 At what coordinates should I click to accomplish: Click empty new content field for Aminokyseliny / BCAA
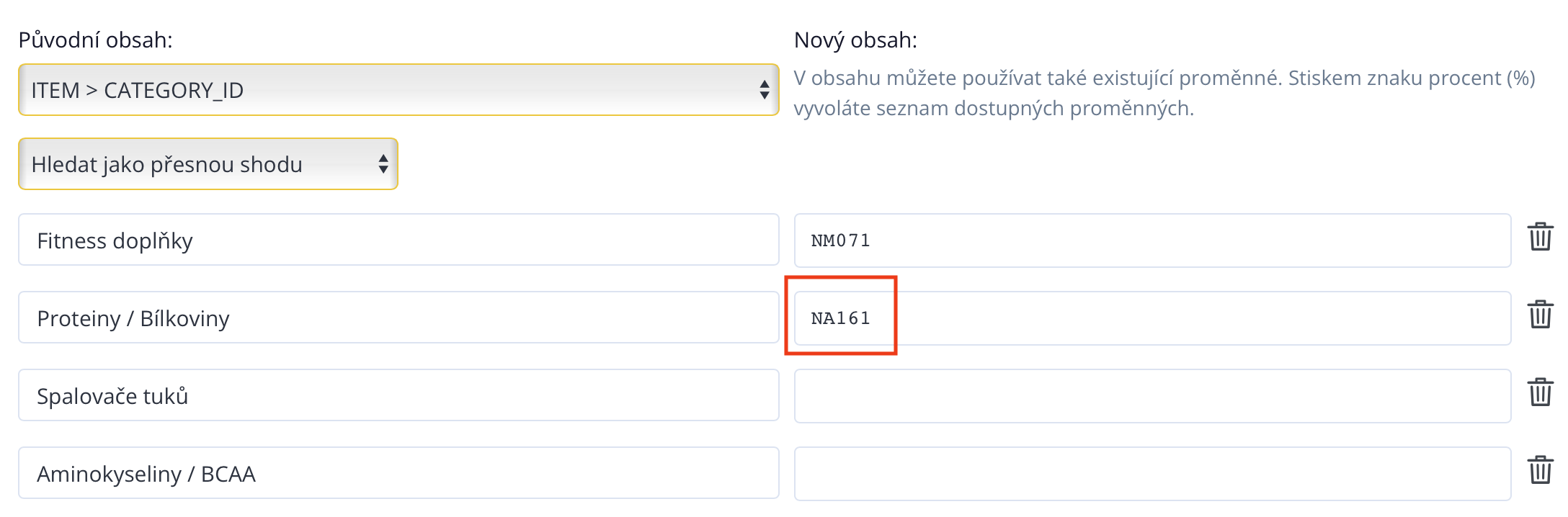(1151, 474)
